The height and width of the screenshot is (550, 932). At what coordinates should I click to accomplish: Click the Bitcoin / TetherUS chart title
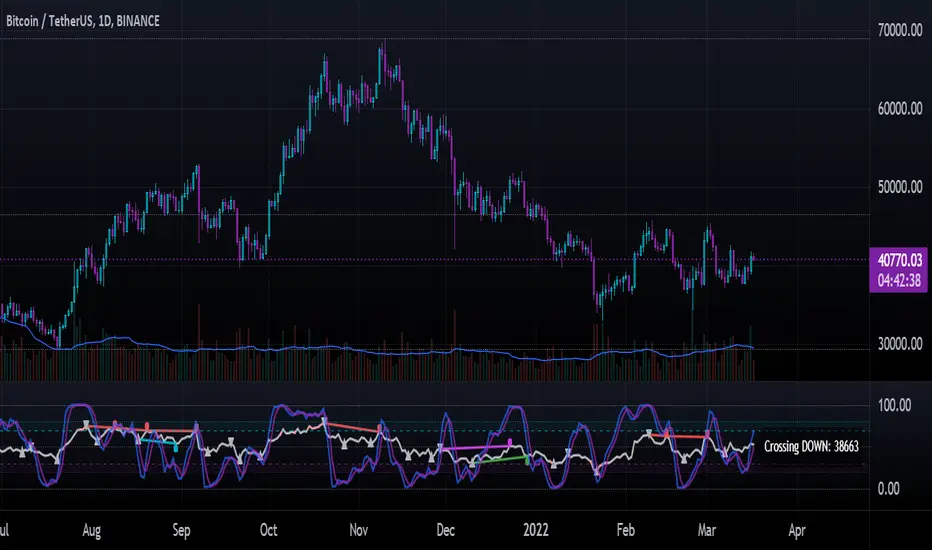(83, 21)
